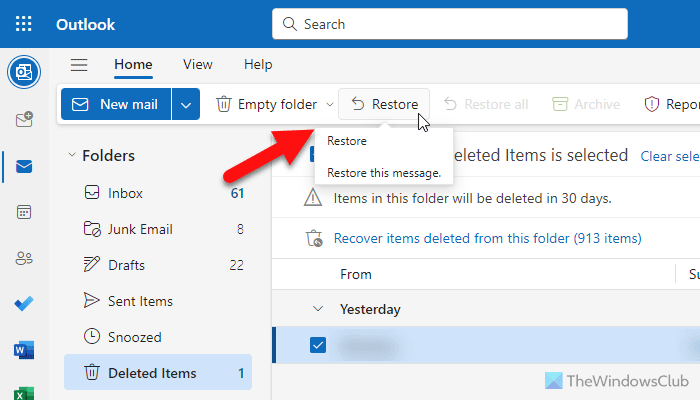Uncheck the selected message checkbox
The image size is (700, 400).
pos(318,345)
